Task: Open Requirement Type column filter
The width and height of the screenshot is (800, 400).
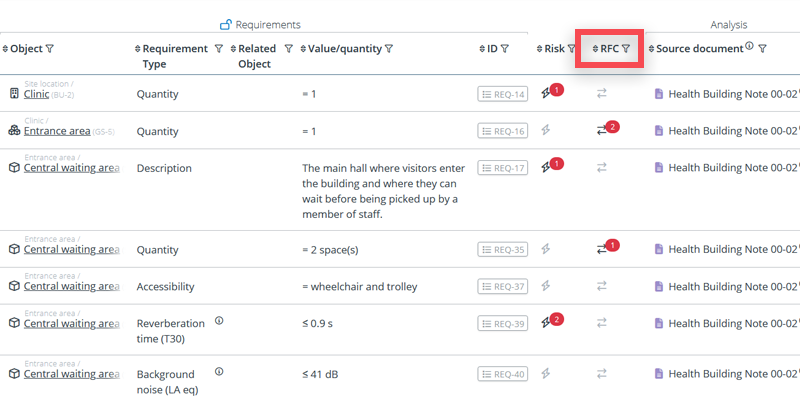Action: coord(218,48)
